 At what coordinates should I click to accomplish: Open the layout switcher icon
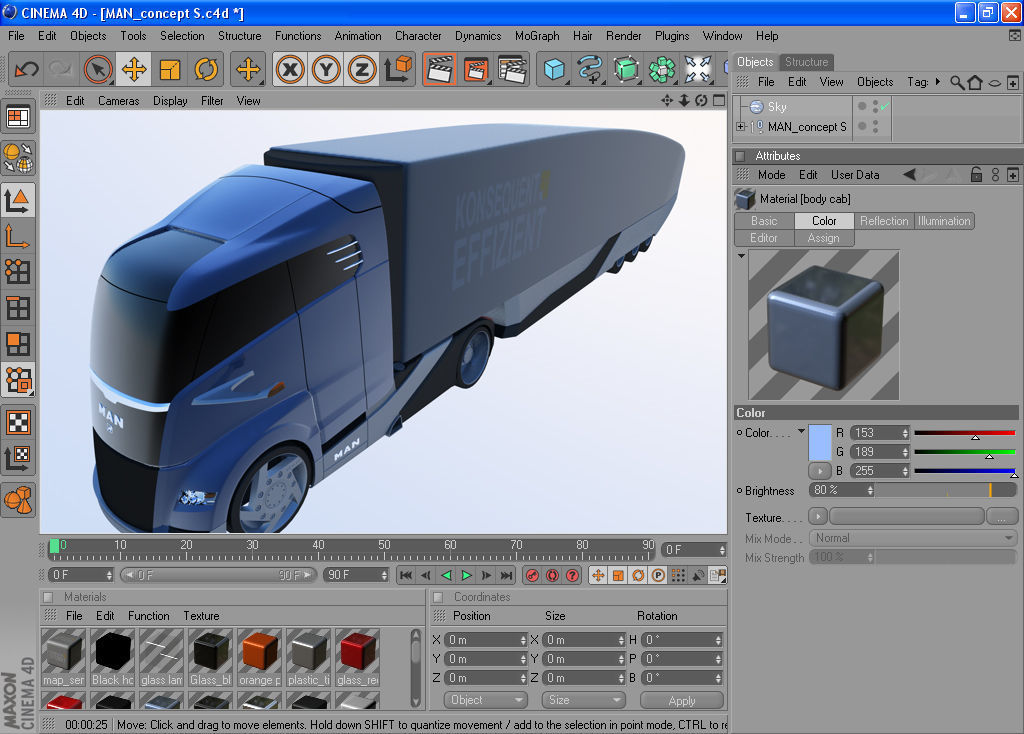click(x=18, y=118)
